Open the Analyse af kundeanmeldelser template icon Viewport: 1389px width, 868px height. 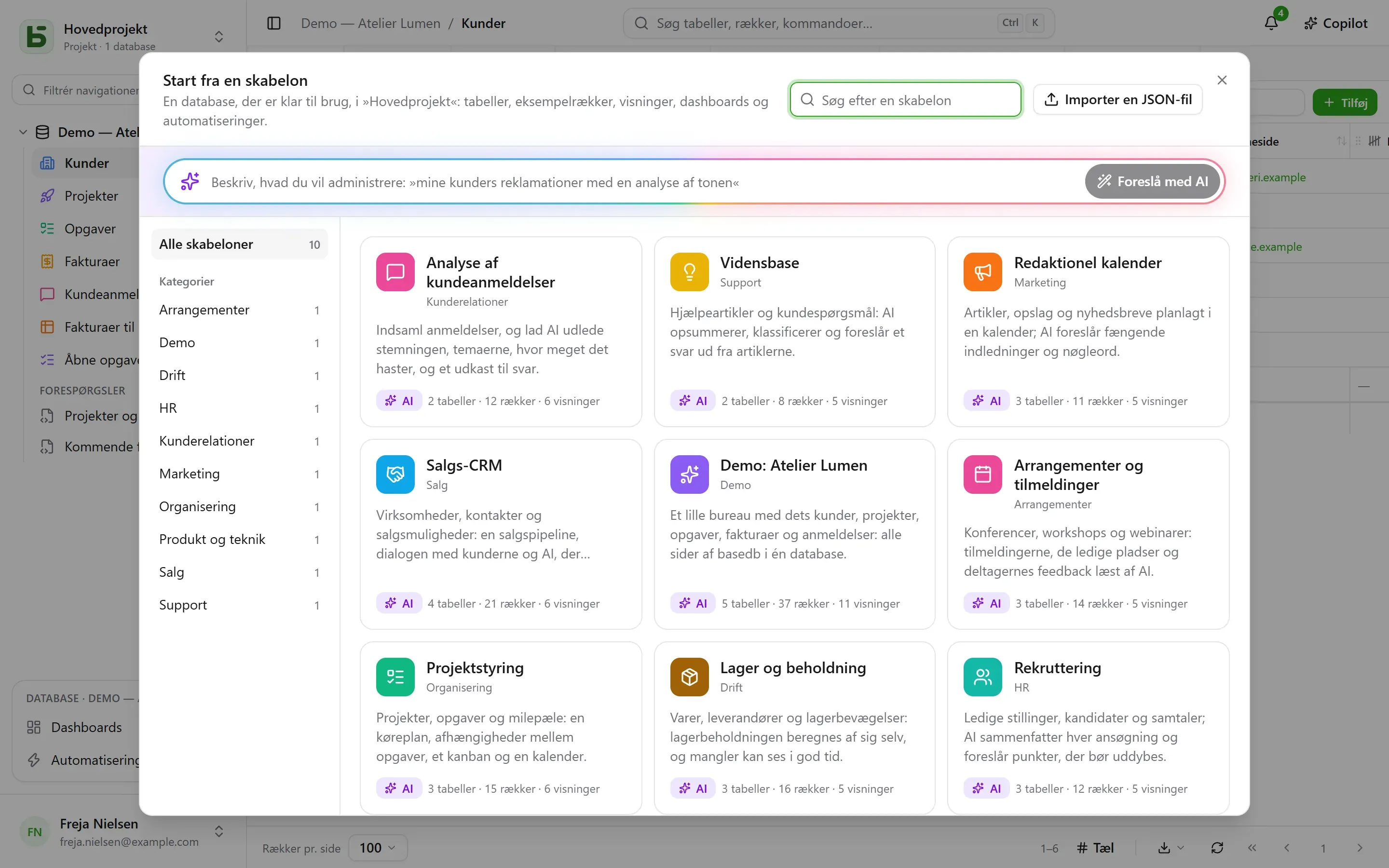[x=395, y=272]
